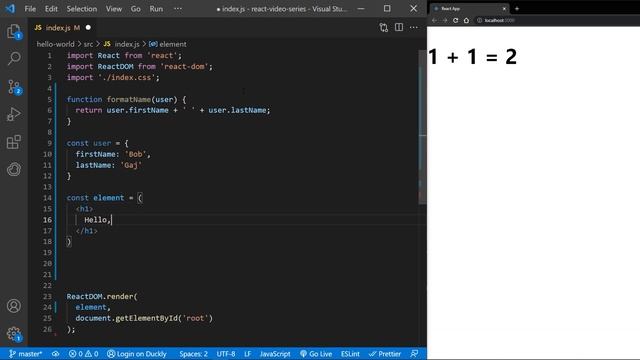640x360 pixels.
Task: Open the Accounts icon in activity bar
Action: tap(14, 306)
